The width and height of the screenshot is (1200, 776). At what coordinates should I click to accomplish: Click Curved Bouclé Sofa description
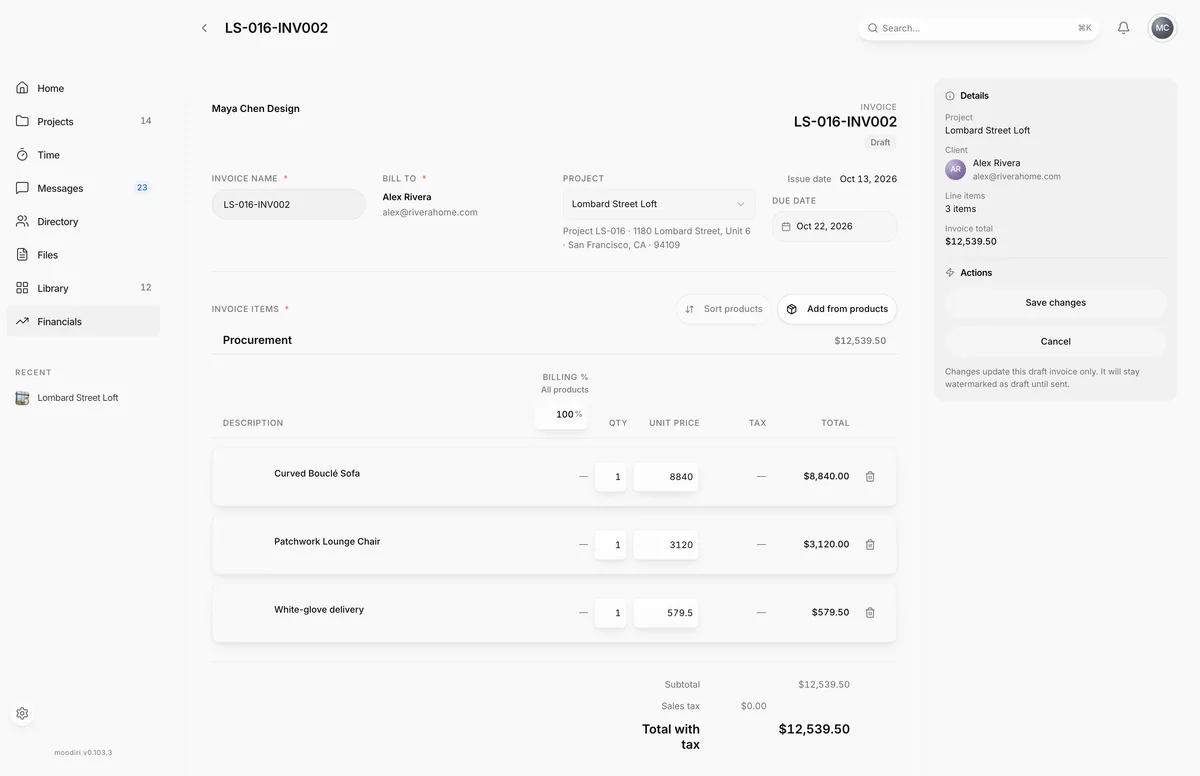pyautogui.click(x=317, y=474)
